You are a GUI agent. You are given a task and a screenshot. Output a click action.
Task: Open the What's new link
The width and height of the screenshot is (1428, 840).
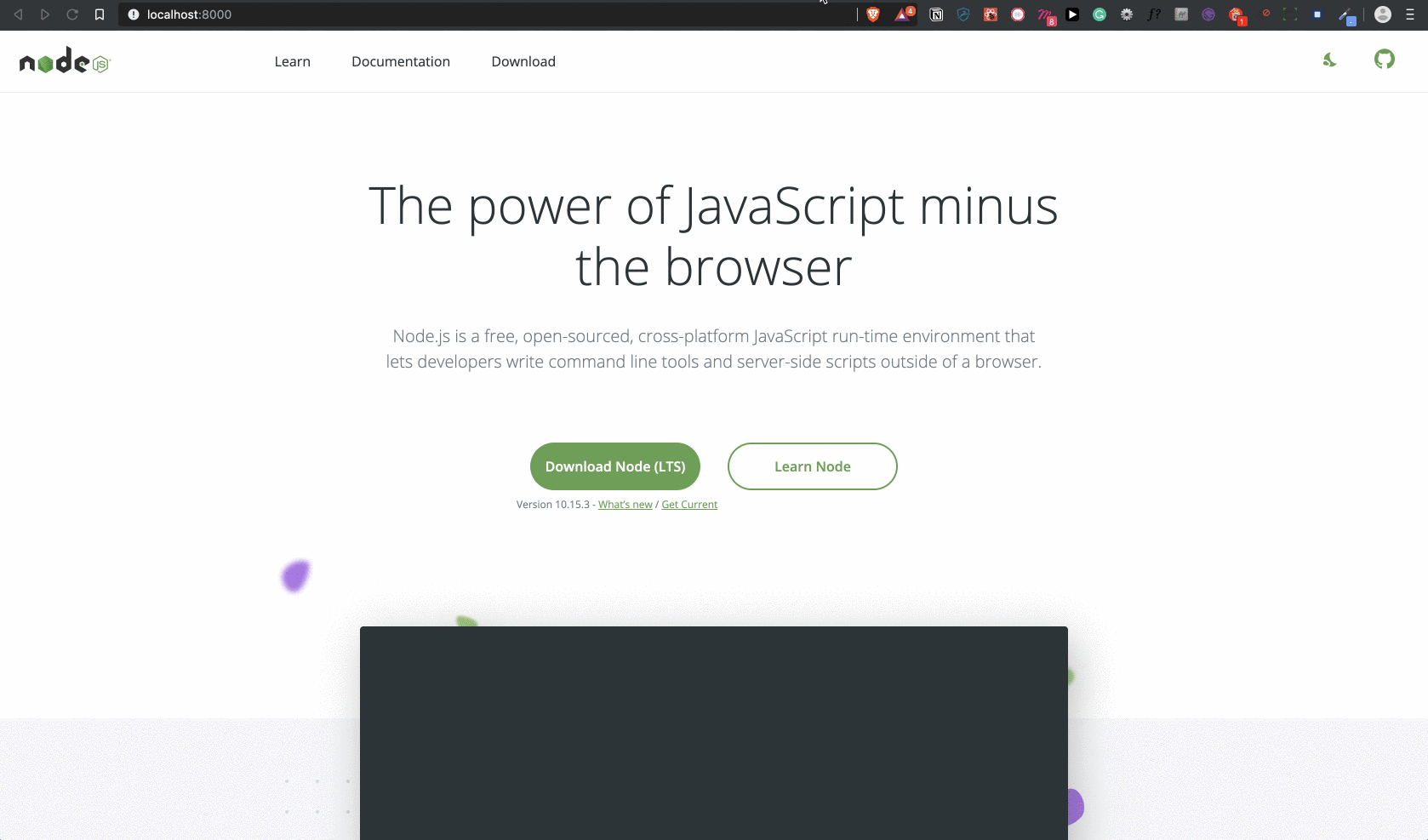625,505
